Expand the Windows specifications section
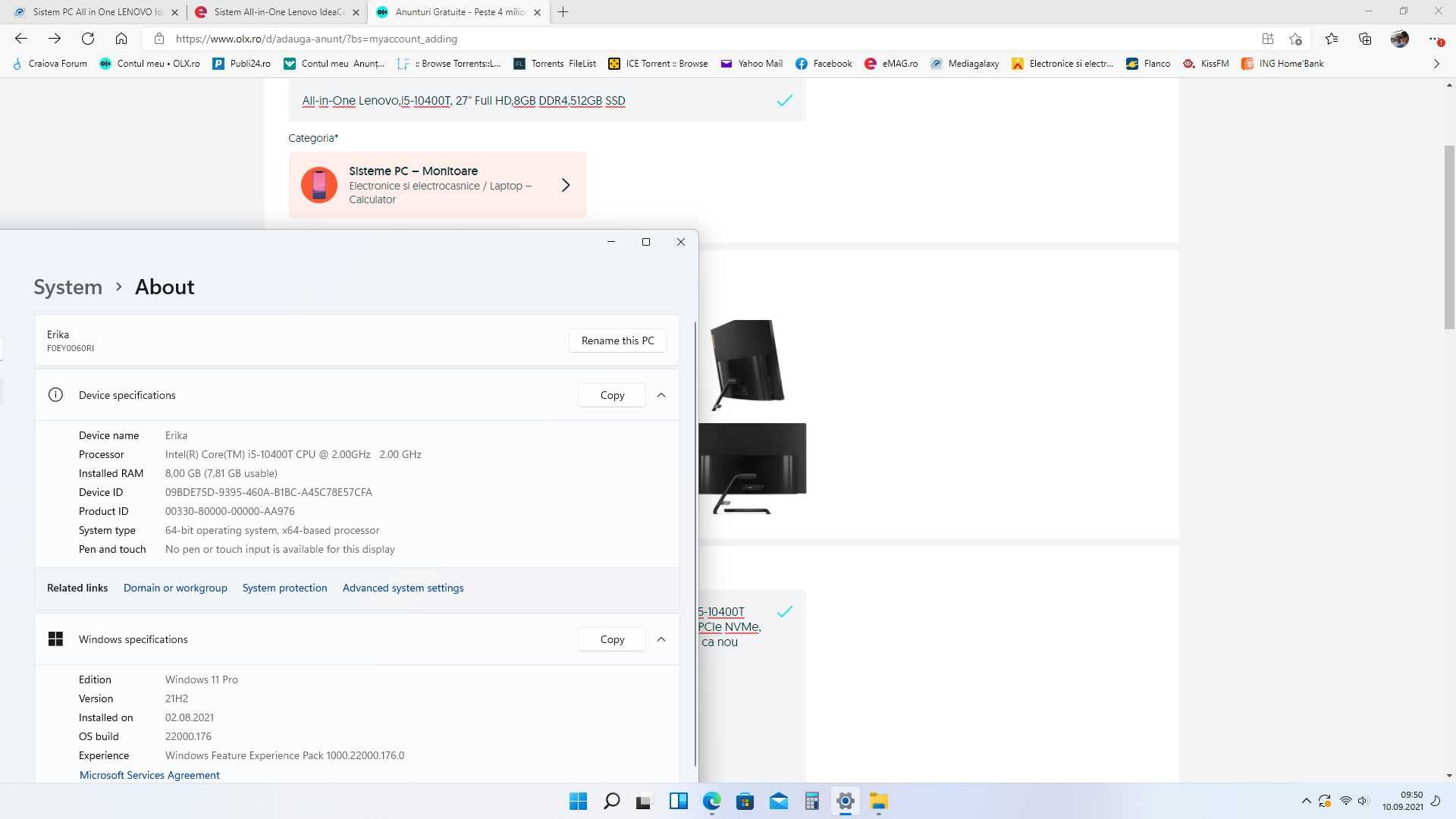 point(661,639)
